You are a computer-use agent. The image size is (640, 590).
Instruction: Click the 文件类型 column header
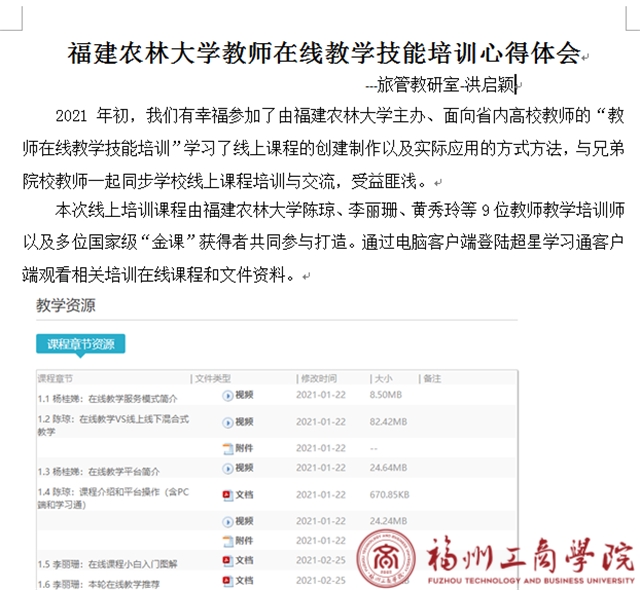(213, 379)
